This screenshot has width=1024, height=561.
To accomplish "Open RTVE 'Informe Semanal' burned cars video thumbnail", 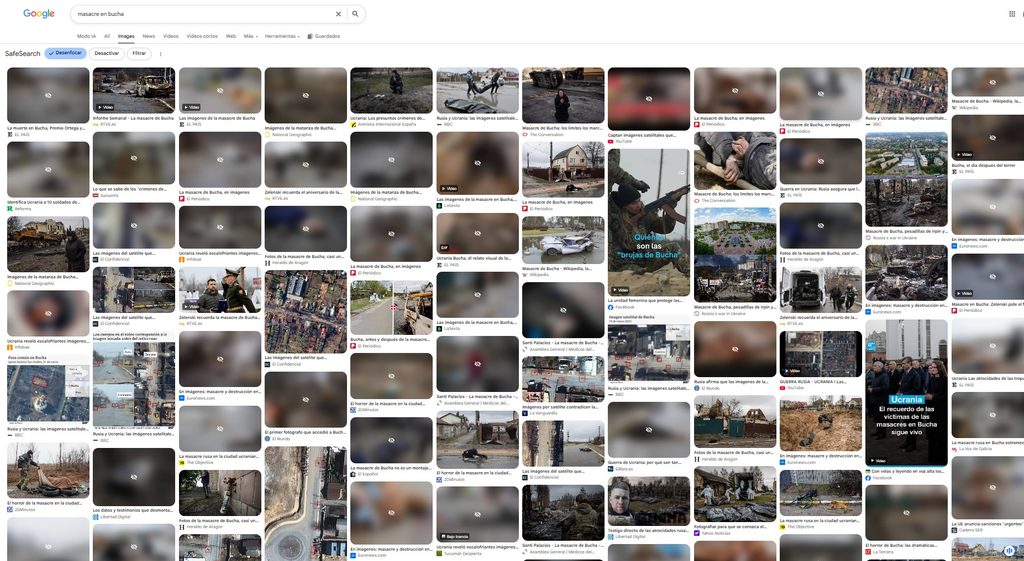I will [134, 90].
